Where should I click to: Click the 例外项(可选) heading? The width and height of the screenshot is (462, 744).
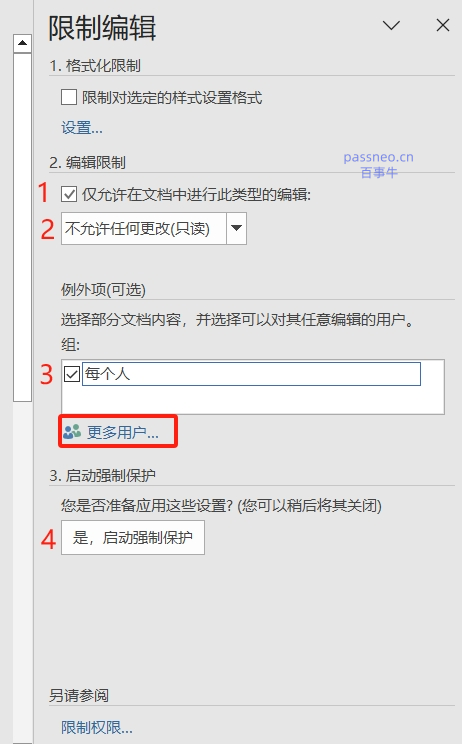[103, 289]
